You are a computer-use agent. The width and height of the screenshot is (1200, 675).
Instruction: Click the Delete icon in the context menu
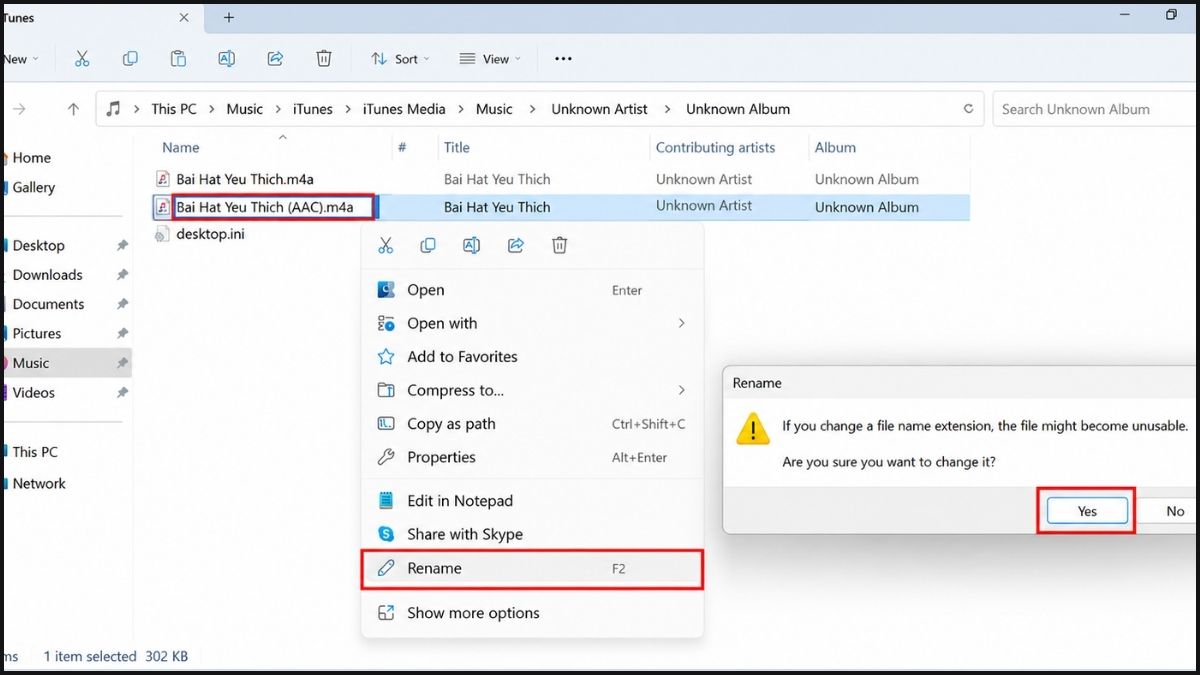560,245
